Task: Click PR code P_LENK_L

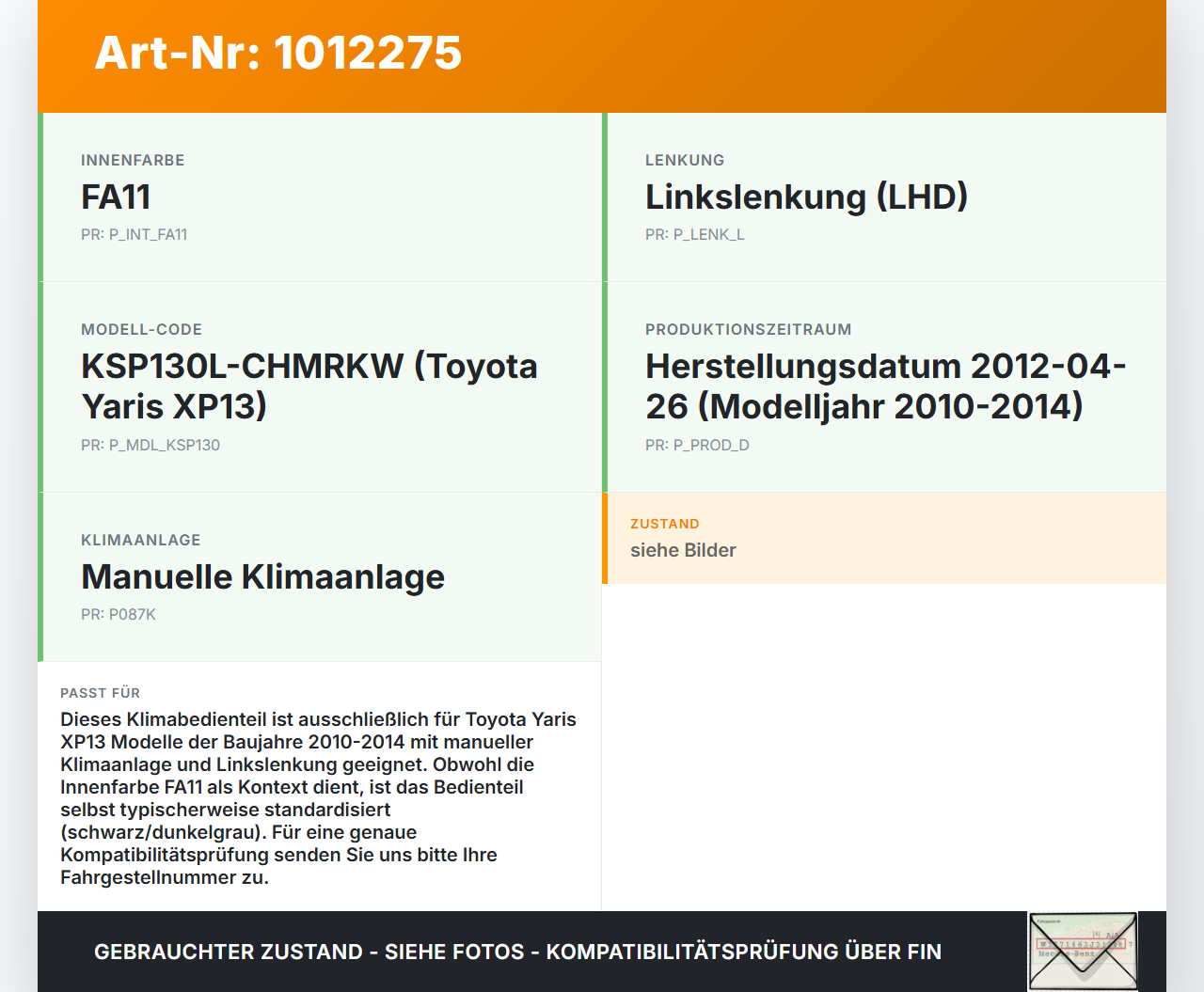Action: click(694, 234)
